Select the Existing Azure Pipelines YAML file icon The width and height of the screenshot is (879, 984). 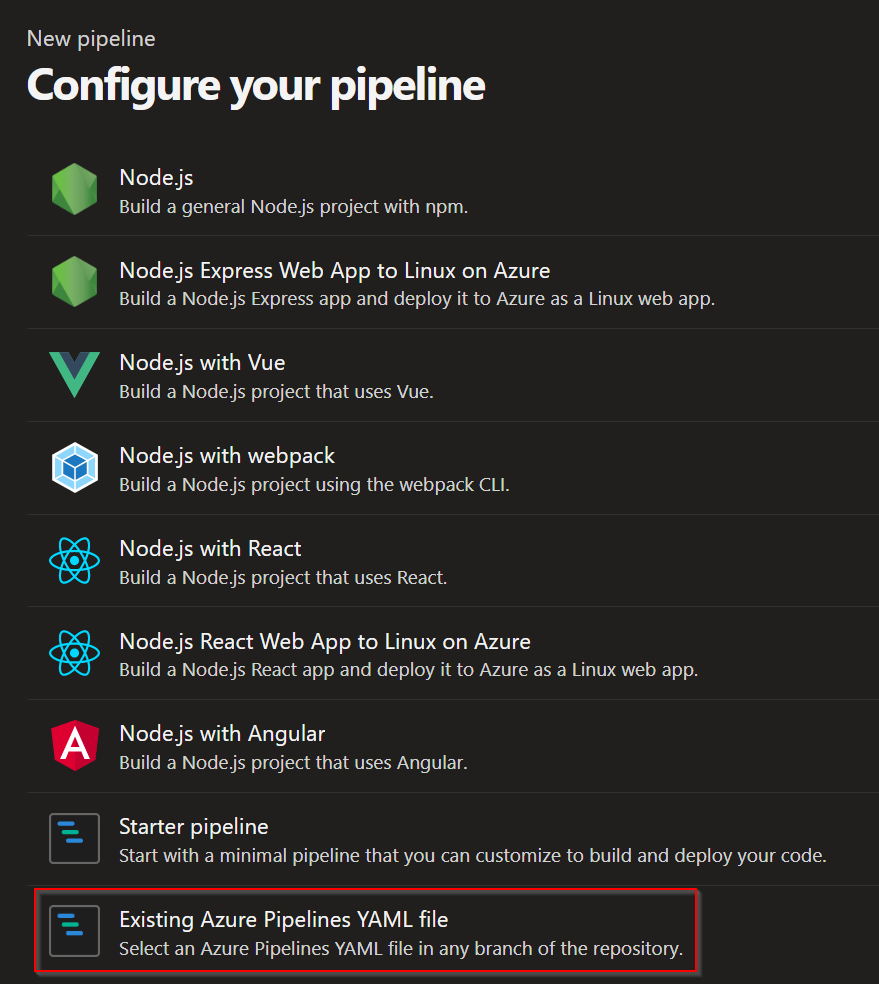74,931
